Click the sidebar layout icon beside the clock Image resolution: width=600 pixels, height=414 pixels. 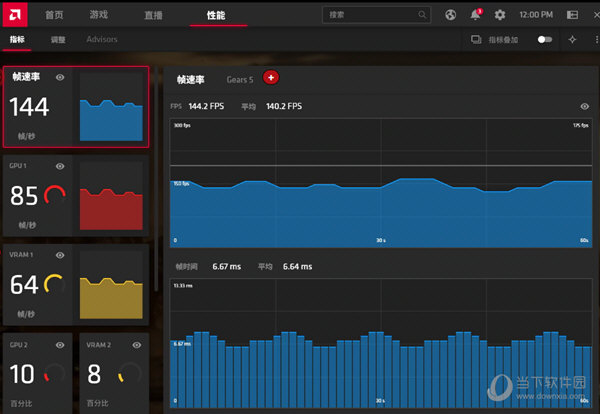tap(572, 15)
